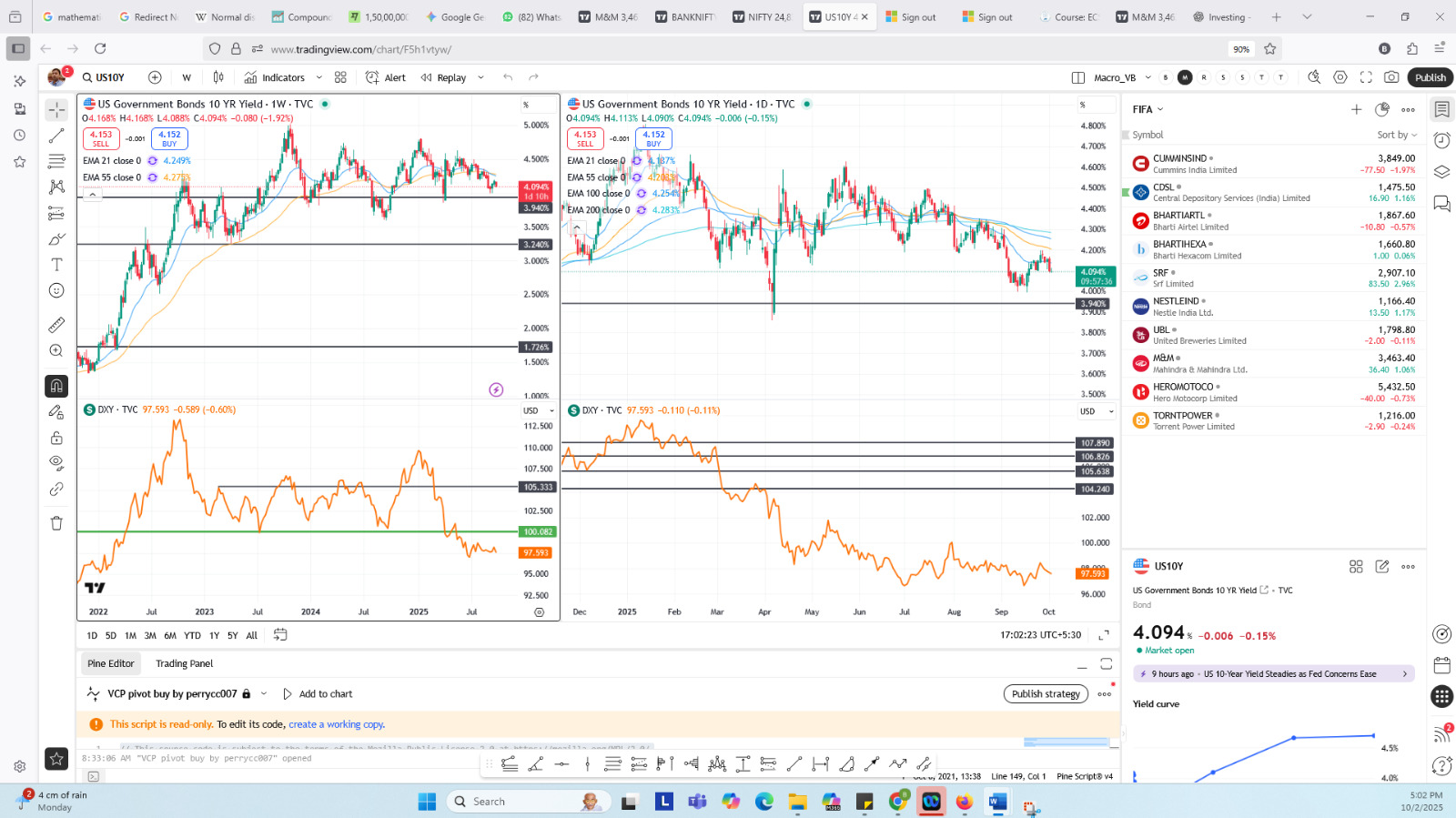
Task: Open the USD currency dropdown on weekly DXY
Action: (539, 411)
